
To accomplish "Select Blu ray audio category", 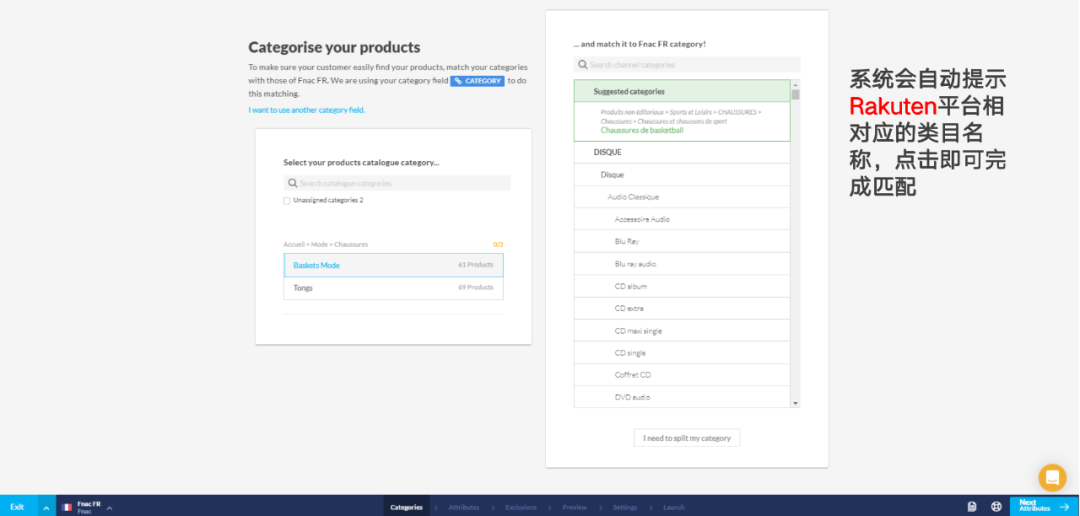I will (682, 264).
